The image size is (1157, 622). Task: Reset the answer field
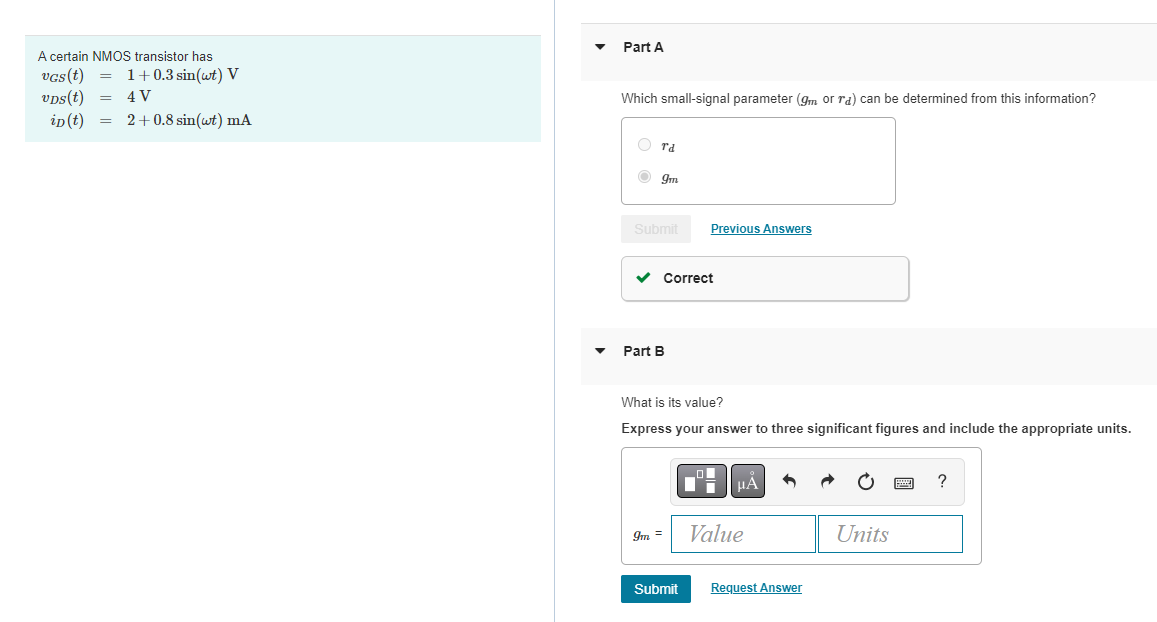coord(866,482)
